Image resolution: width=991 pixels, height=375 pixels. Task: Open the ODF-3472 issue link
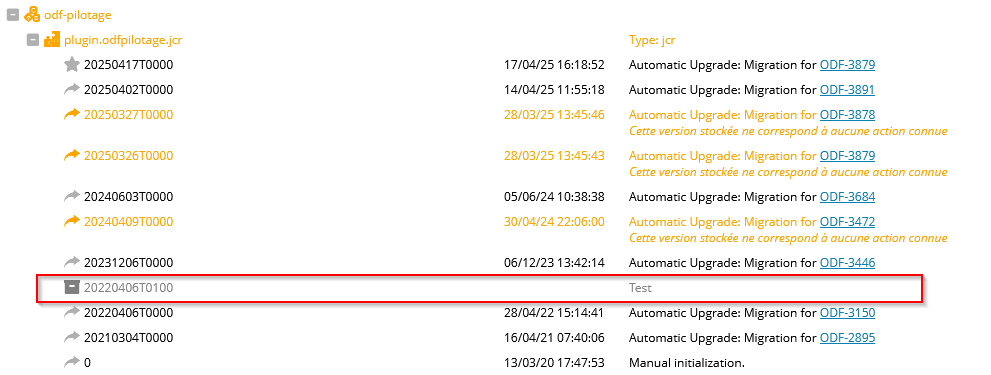click(847, 221)
